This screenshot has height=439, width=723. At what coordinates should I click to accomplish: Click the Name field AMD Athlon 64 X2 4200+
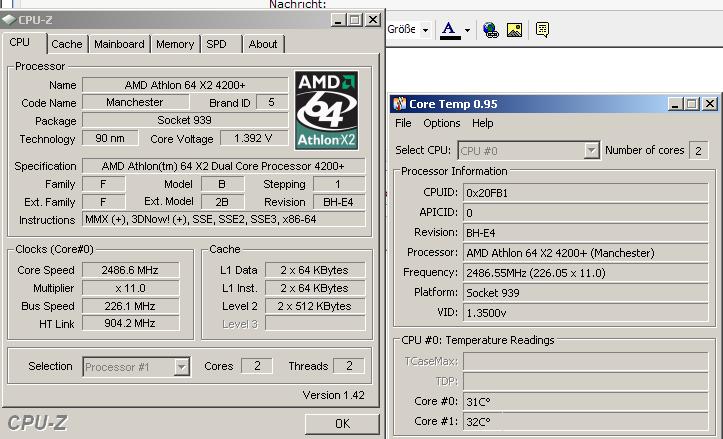click(185, 85)
